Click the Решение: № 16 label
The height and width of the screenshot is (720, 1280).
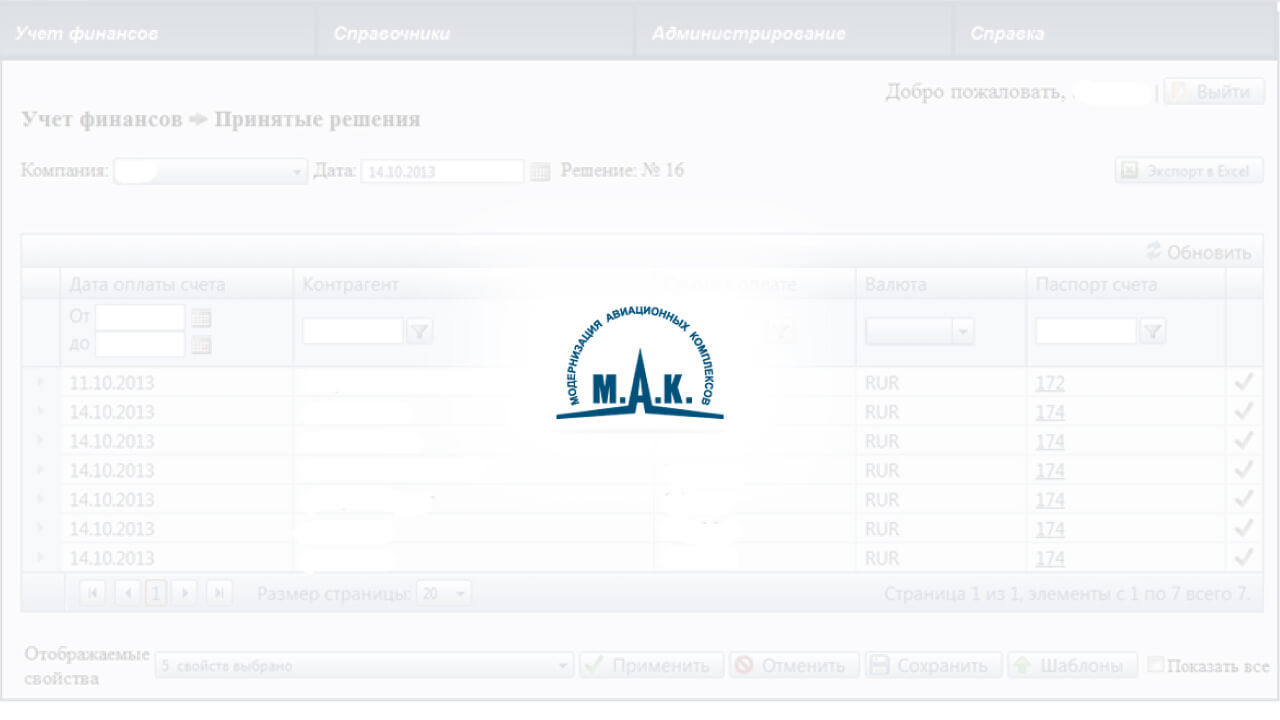pyautogui.click(x=622, y=170)
